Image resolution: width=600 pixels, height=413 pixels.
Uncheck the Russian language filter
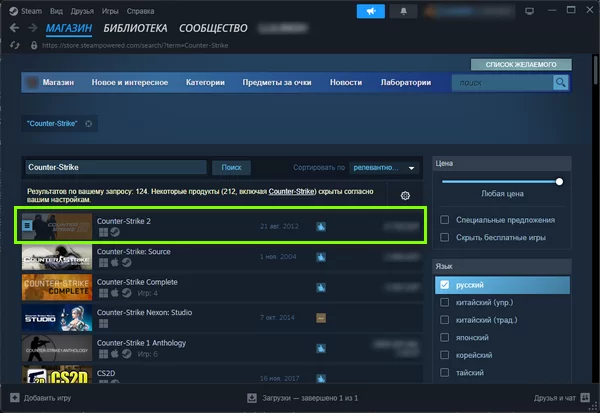pos(444,285)
